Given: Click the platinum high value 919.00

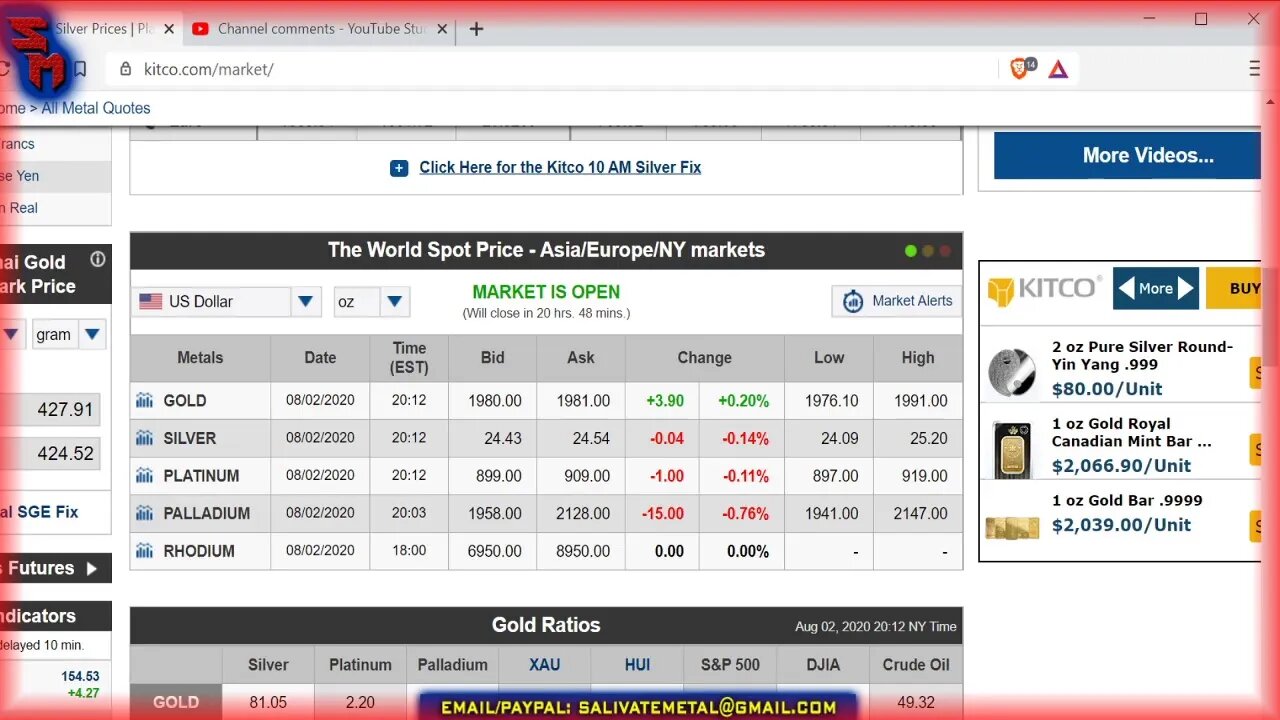Looking at the screenshot, I should (x=925, y=476).
